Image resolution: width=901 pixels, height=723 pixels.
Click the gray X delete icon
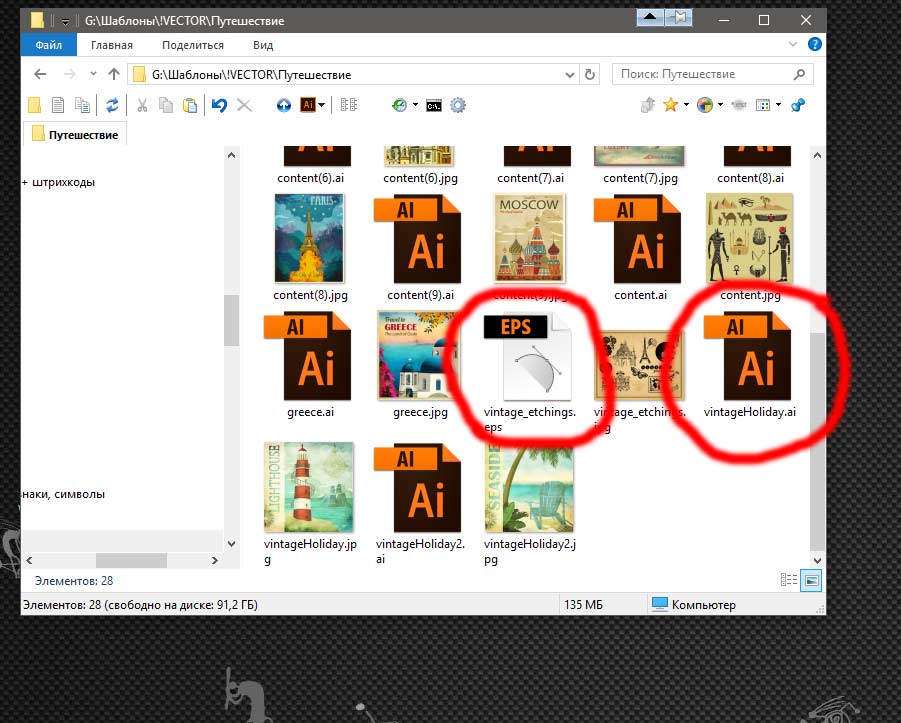pos(244,105)
